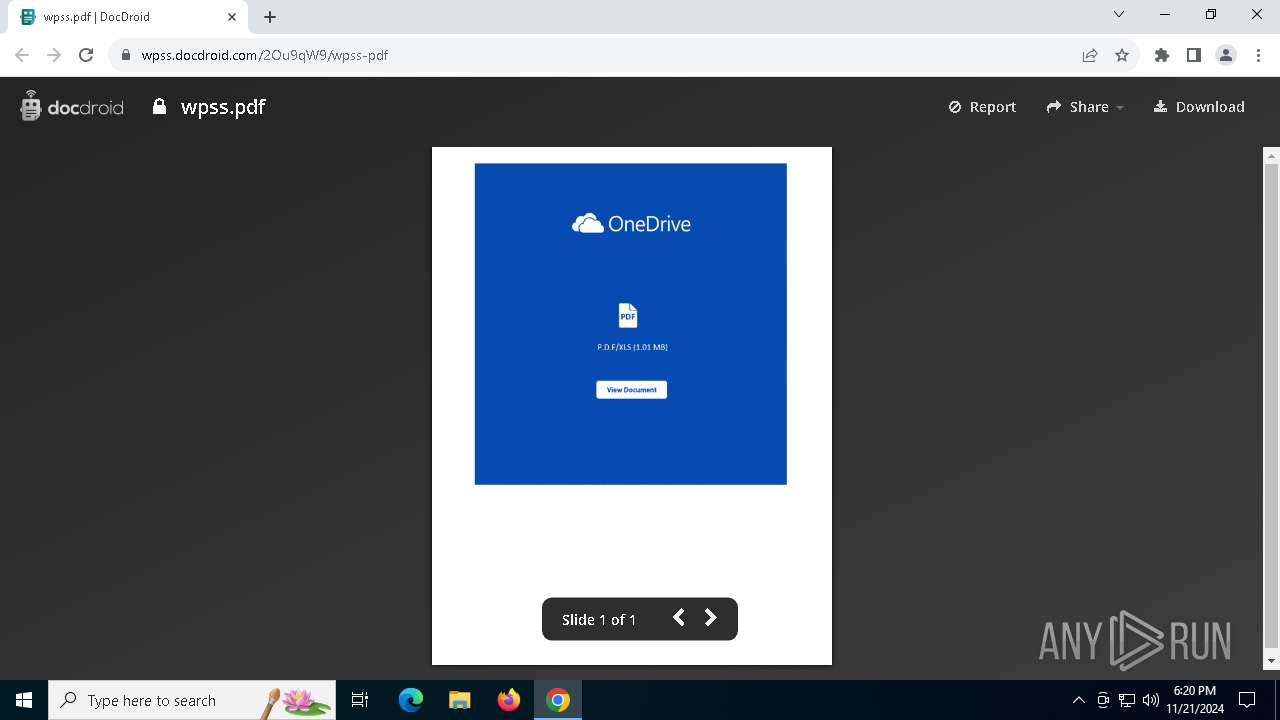Image resolution: width=1280 pixels, height=720 pixels.
Task: Go to previous slide arrow
Action: pyautogui.click(x=678, y=618)
